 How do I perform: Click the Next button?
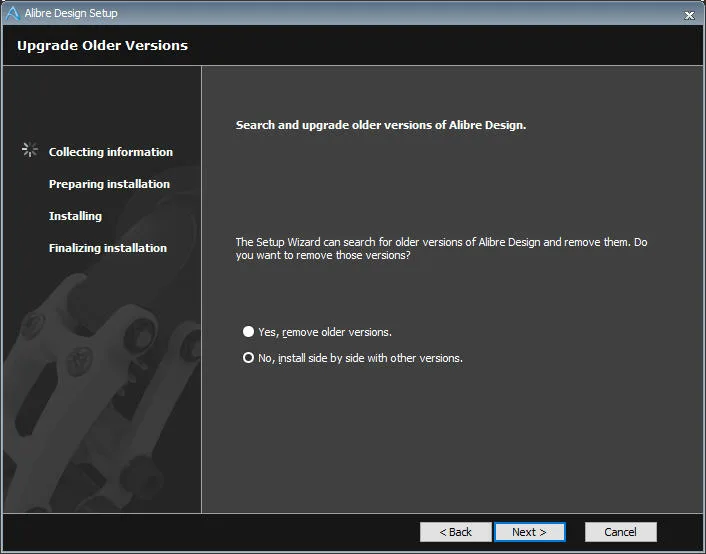pos(530,532)
